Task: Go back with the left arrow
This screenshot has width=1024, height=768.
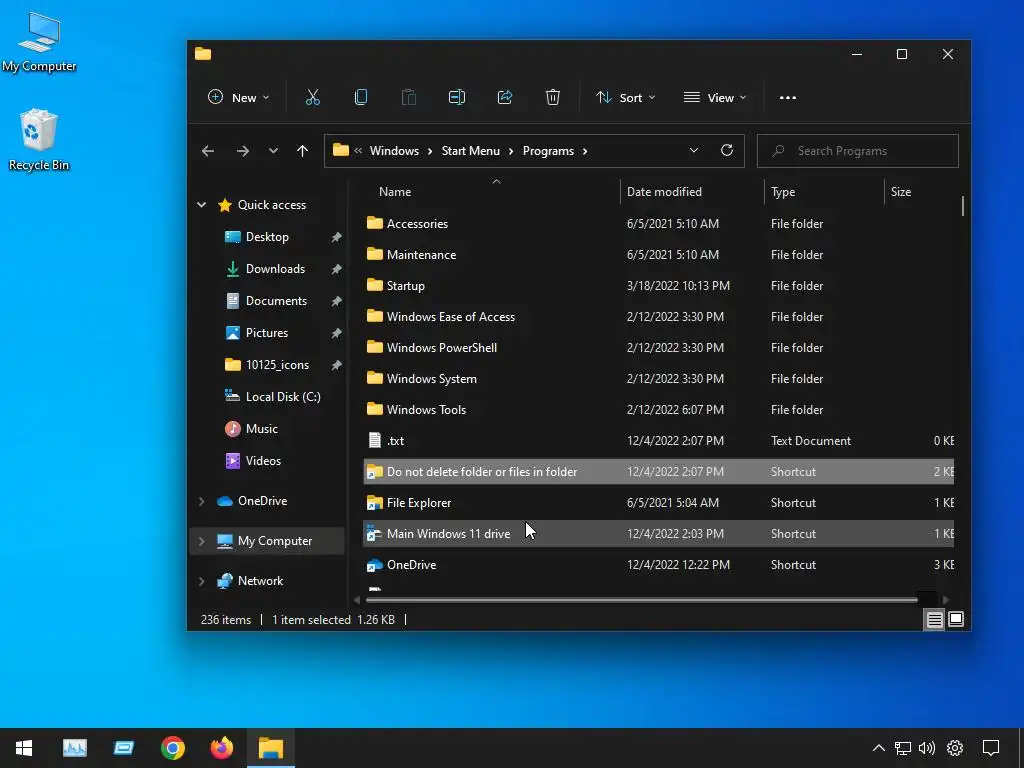Action: (208, 151)
